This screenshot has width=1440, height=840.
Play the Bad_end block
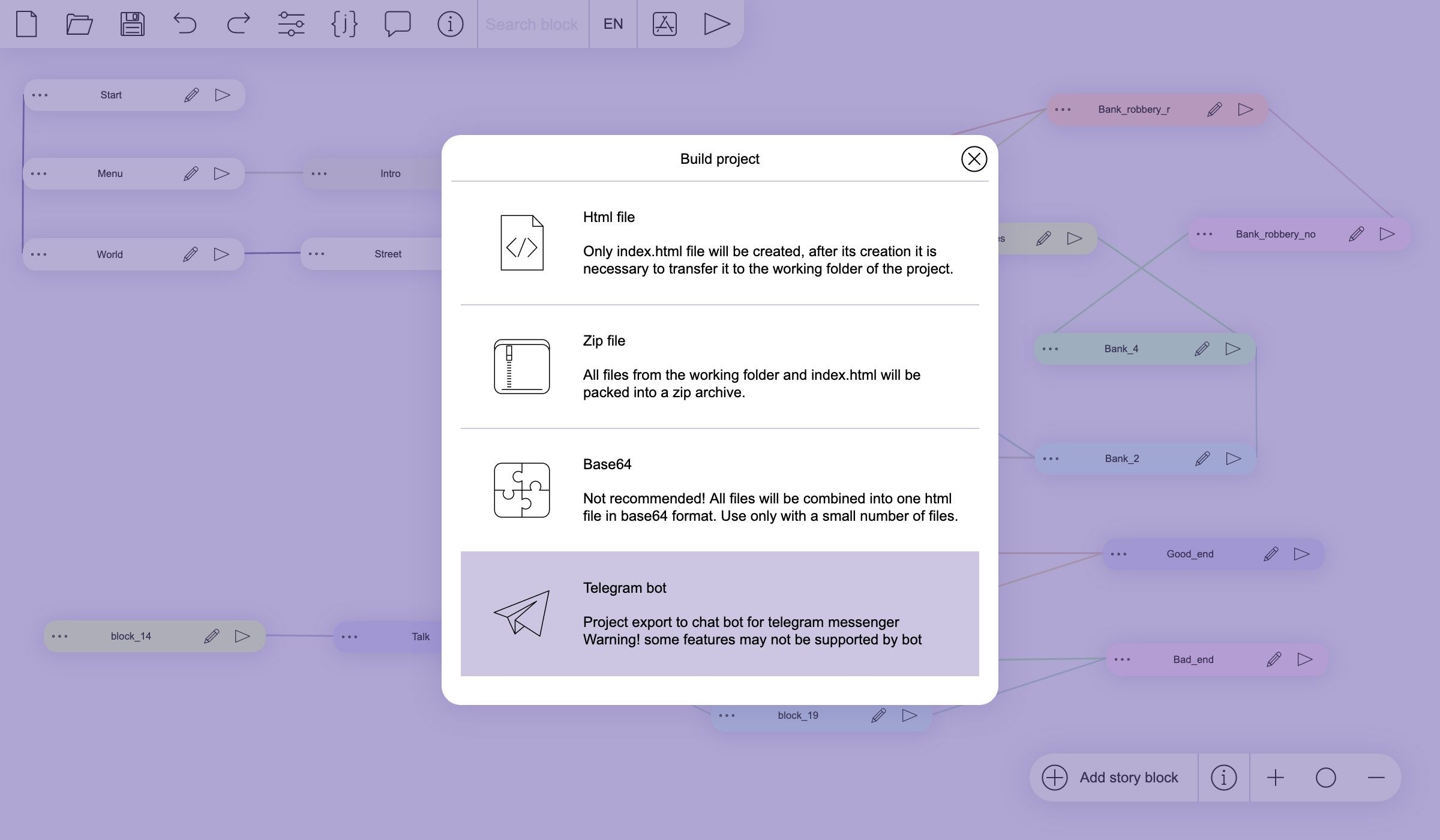pyautogui.click(x=1304, y=659)
